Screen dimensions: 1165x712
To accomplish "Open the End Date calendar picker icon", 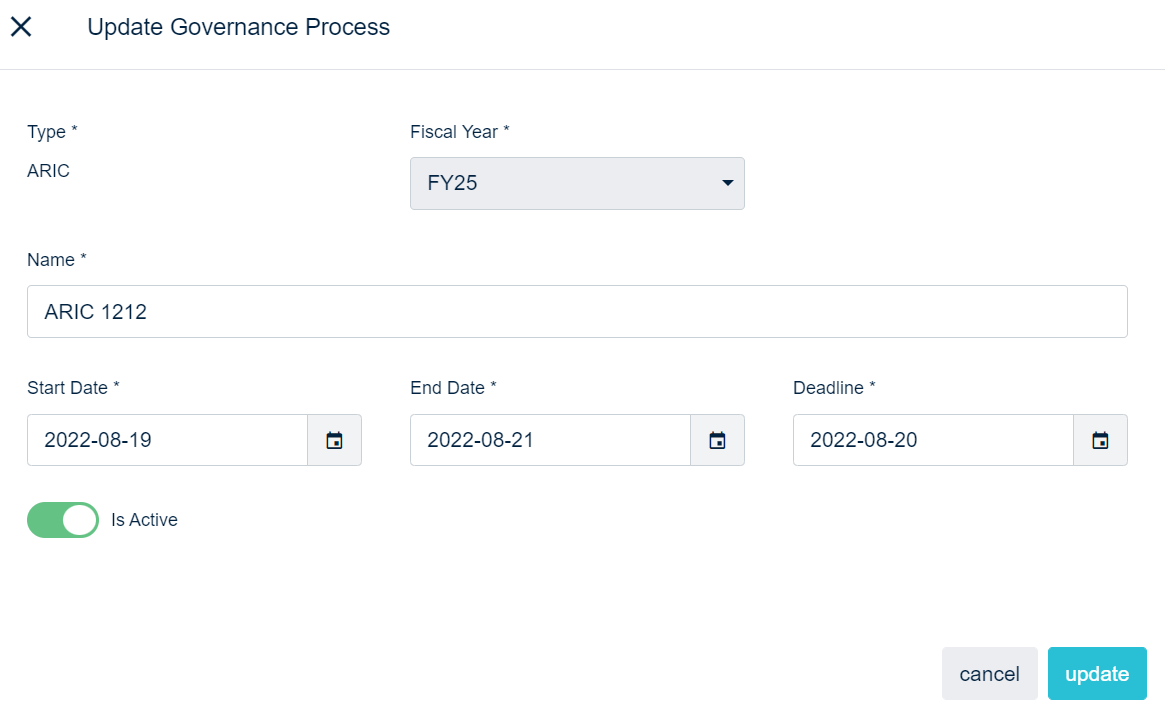I will 717,440.
